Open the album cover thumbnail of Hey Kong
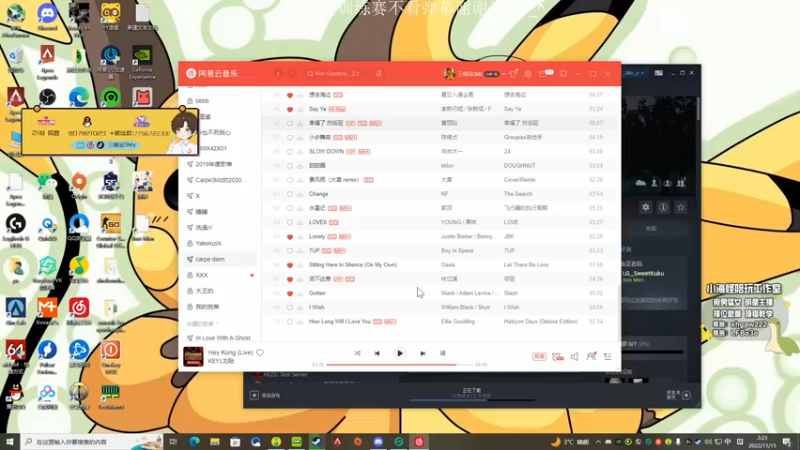 tap(193, 357)
